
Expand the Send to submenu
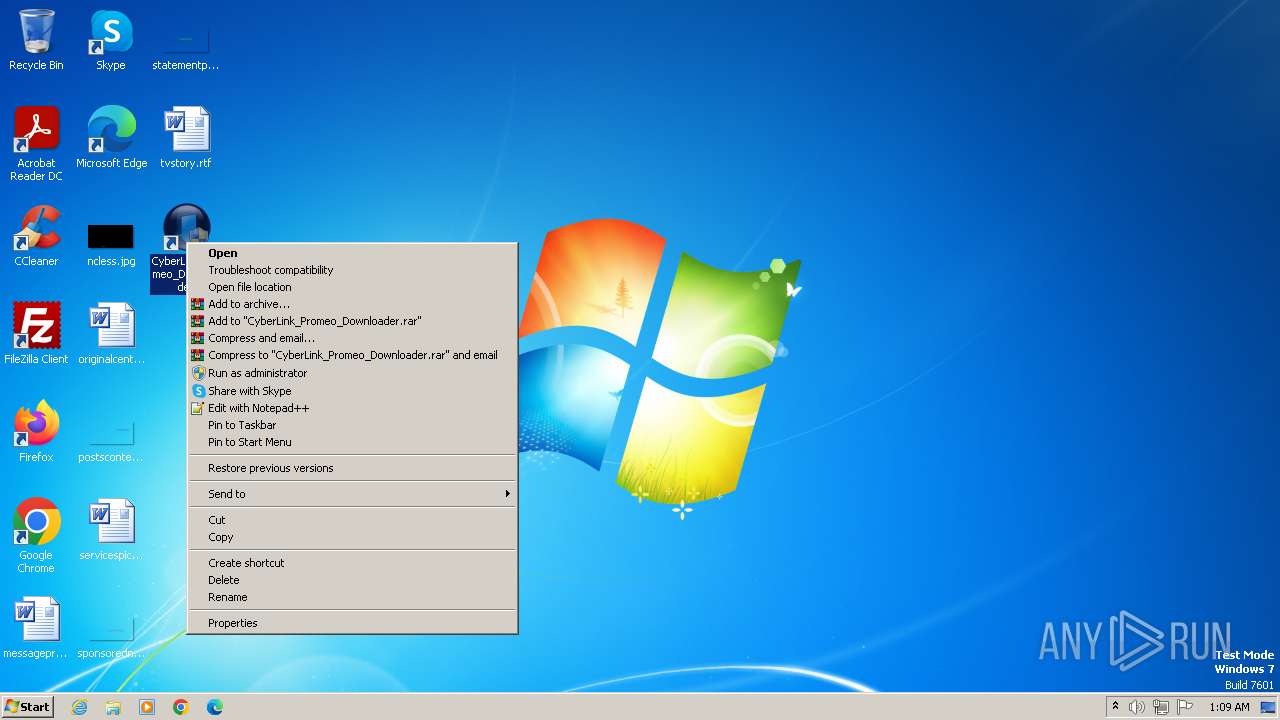[x=353, y=494]
